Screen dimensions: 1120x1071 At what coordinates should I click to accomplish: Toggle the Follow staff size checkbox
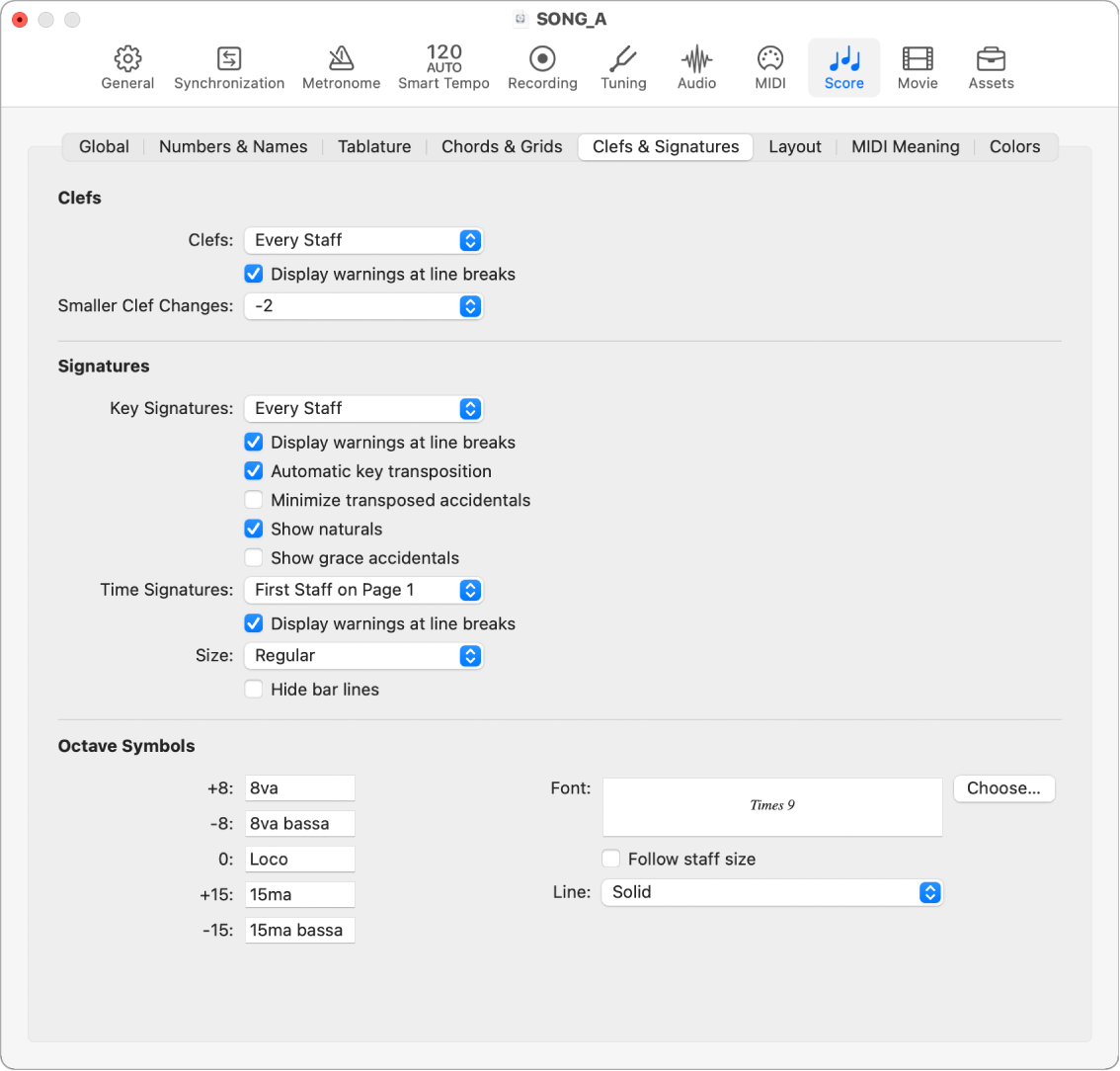(611, 860)
